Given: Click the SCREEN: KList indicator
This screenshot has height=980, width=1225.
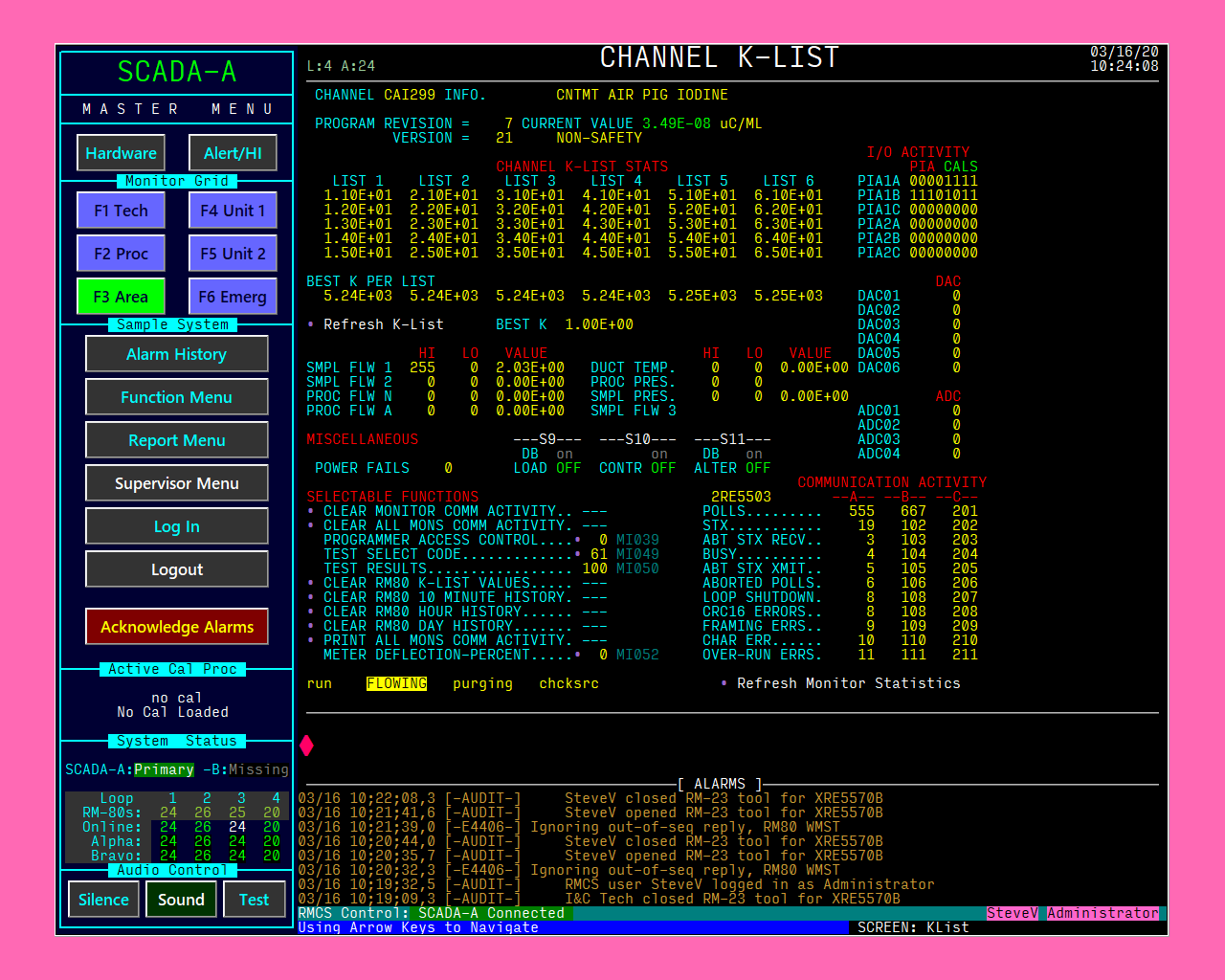Looking at the screenshot, I should click(x=913, y=927).
